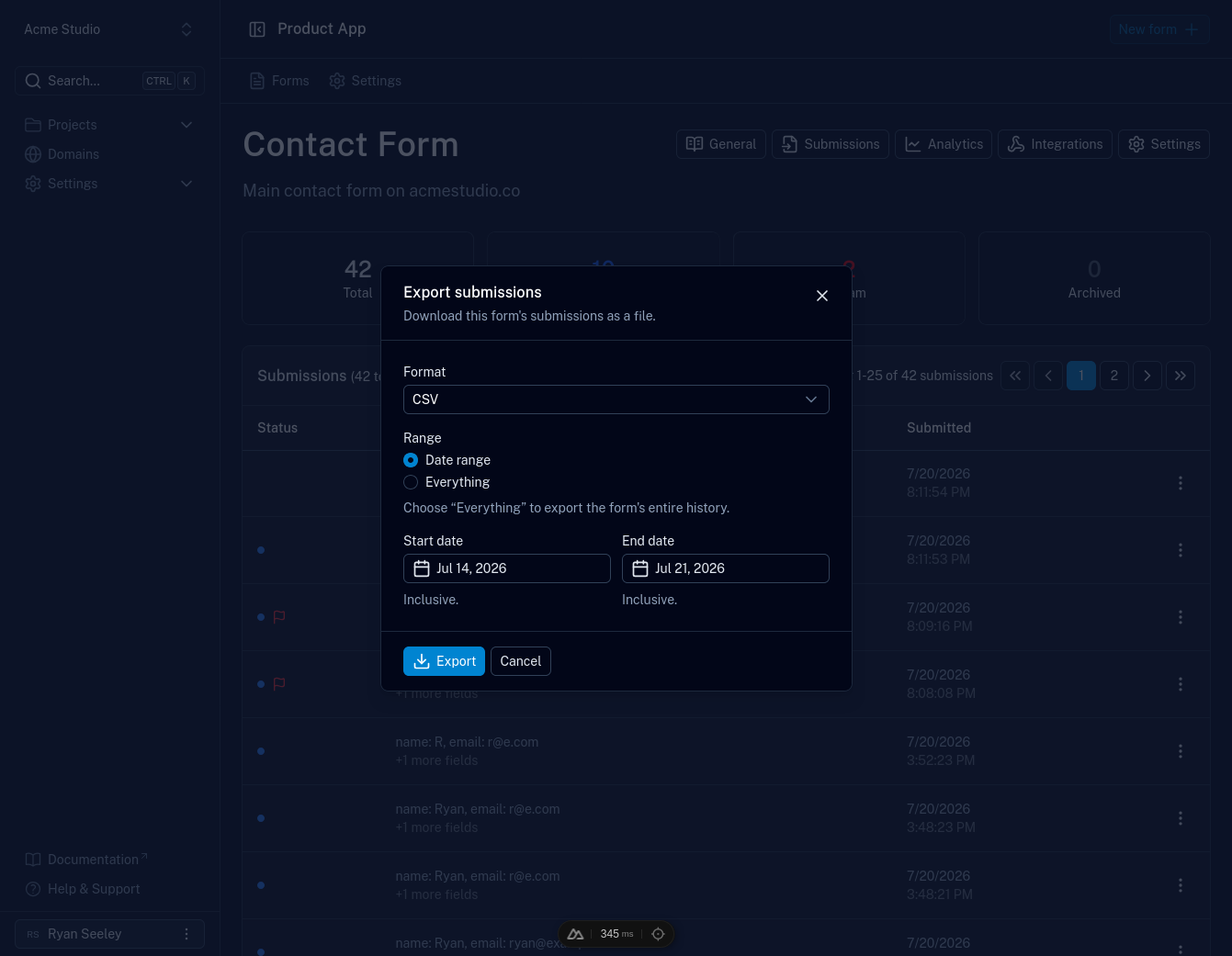Expand the Settings sidebar item
The image size is (1232, 956).
click(109, 184)
